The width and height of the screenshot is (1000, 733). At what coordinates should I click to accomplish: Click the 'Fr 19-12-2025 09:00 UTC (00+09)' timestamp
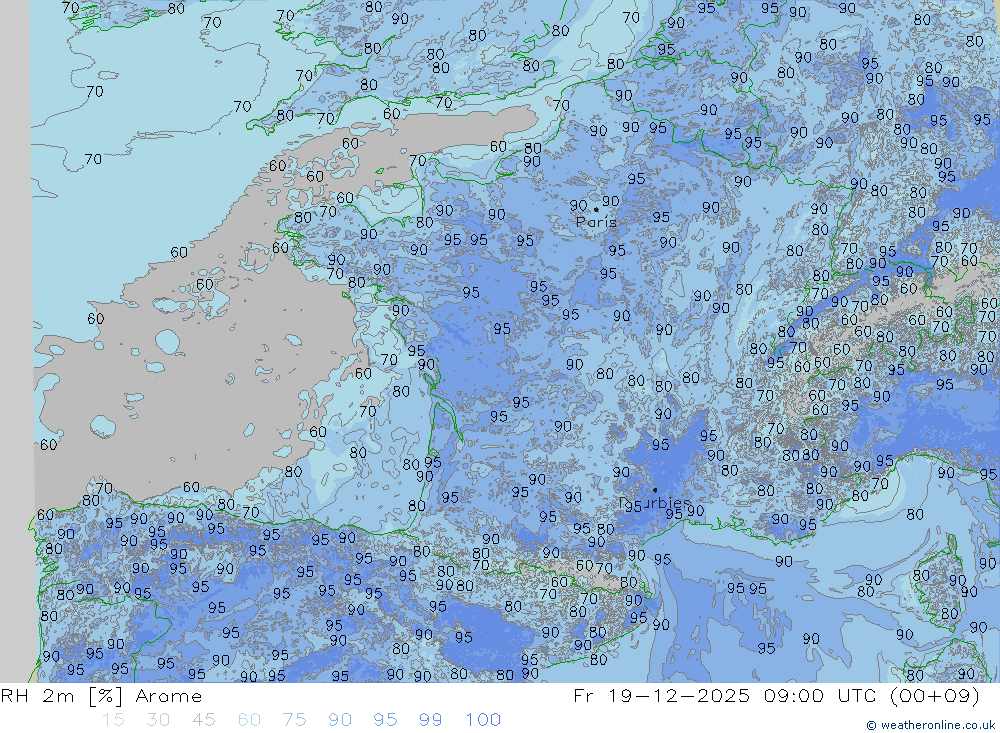(x=776, y=696)
